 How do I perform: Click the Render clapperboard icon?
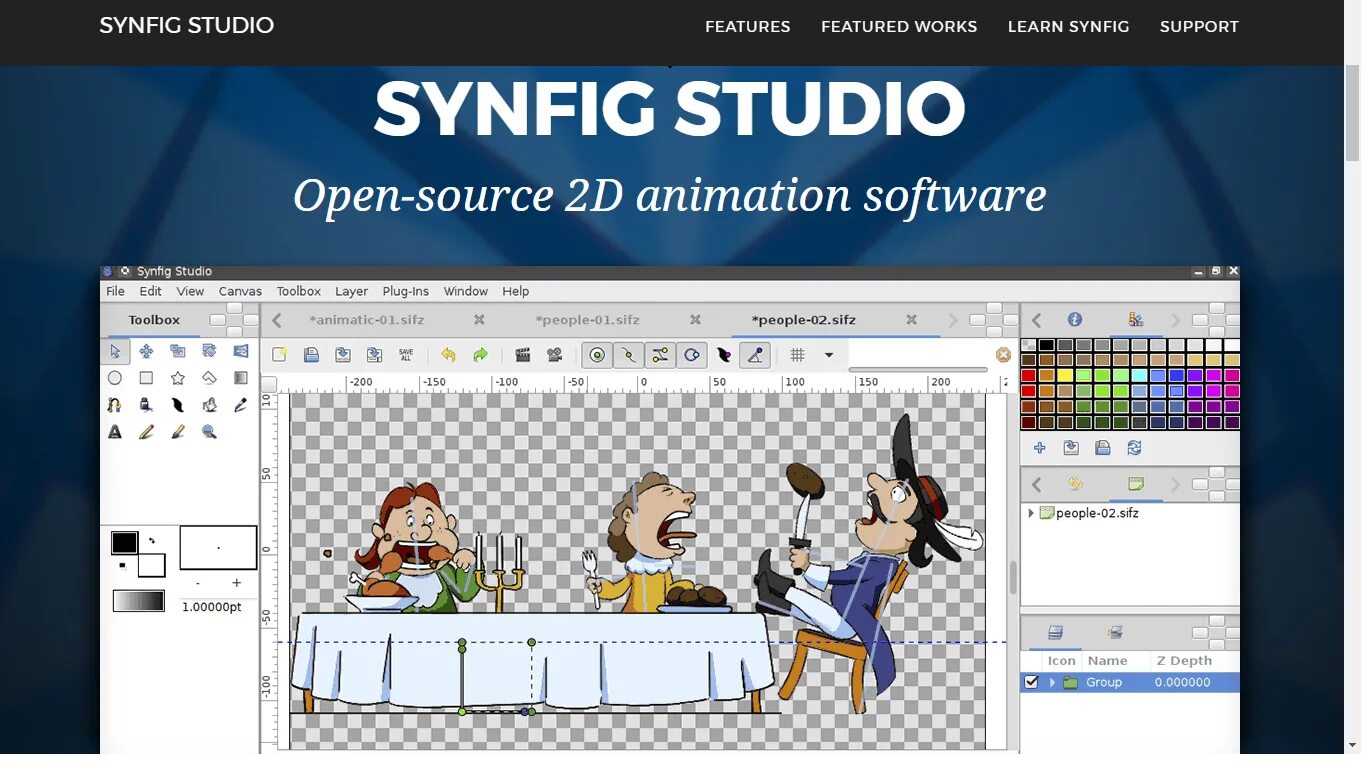(522, 355)
